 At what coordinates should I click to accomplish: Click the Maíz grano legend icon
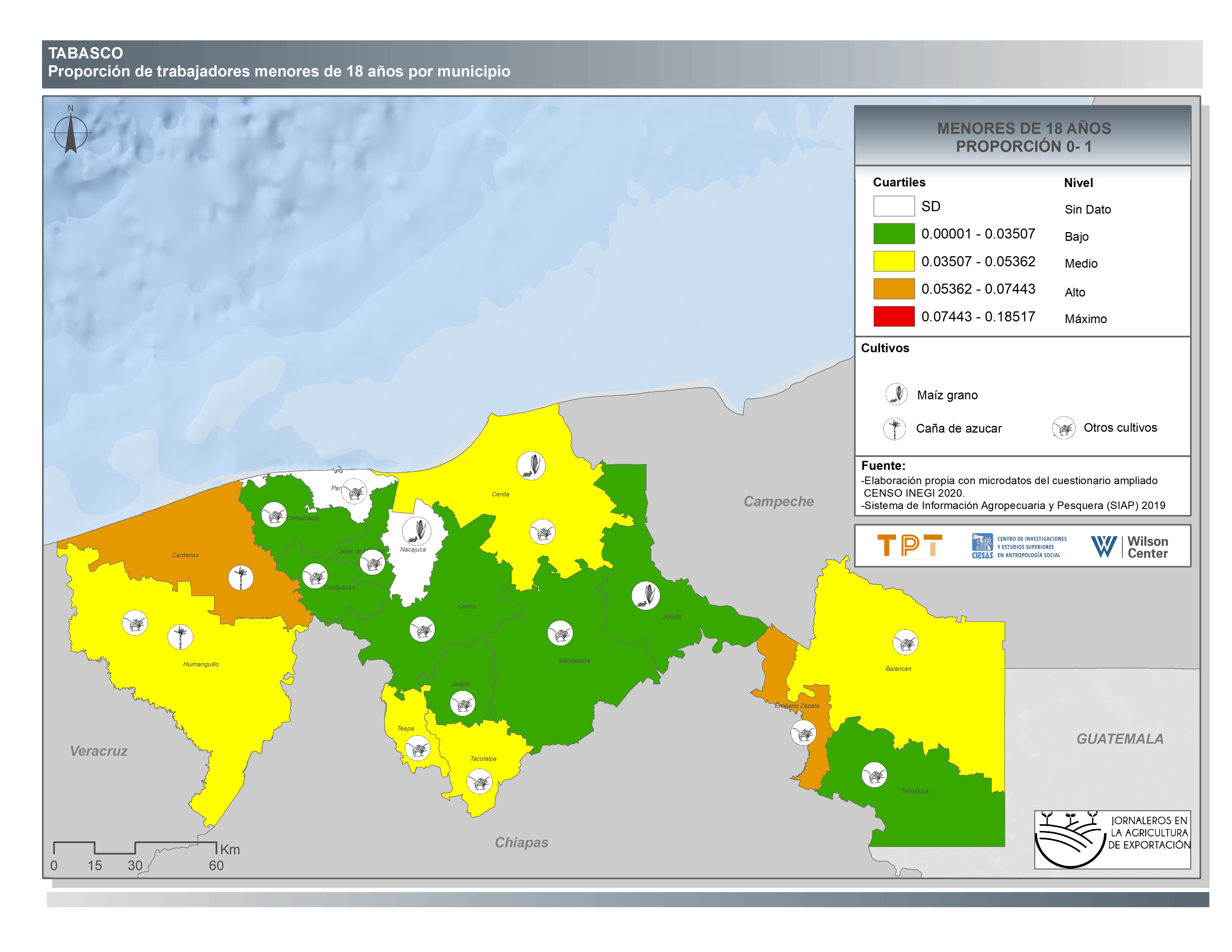click(896, 394)
